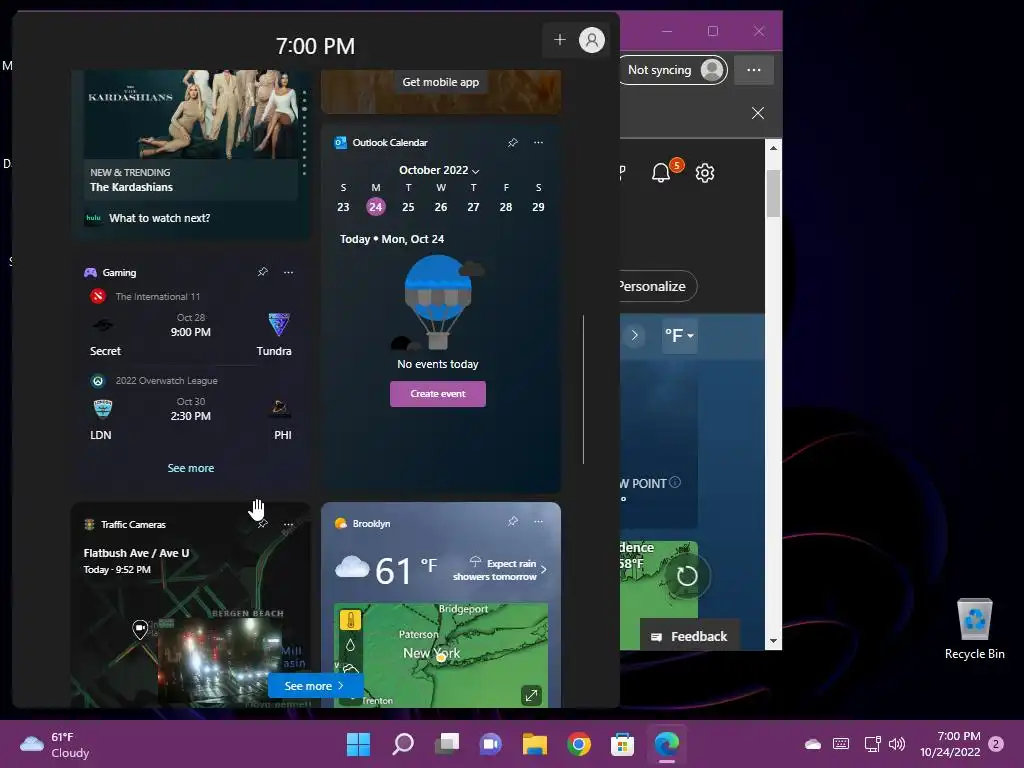Select temperature layer on weather map

[x=351, y=620]
